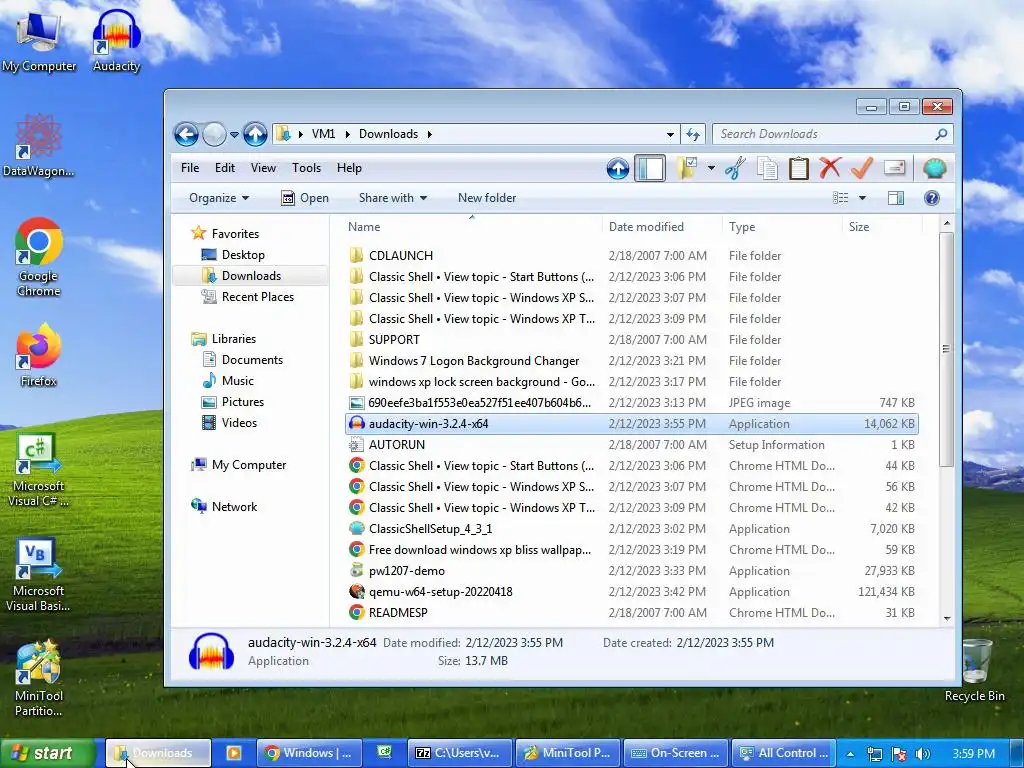This screenshot has width=1024, height=768.
Task: Select Desktop under Favorites
Action: click(x=243, y=255)
